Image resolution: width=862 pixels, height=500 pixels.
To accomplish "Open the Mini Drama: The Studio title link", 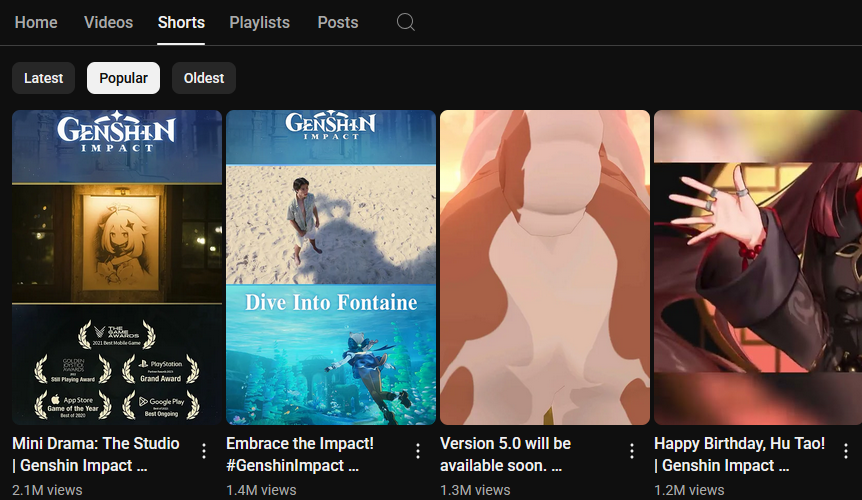I will pos(96,454).
